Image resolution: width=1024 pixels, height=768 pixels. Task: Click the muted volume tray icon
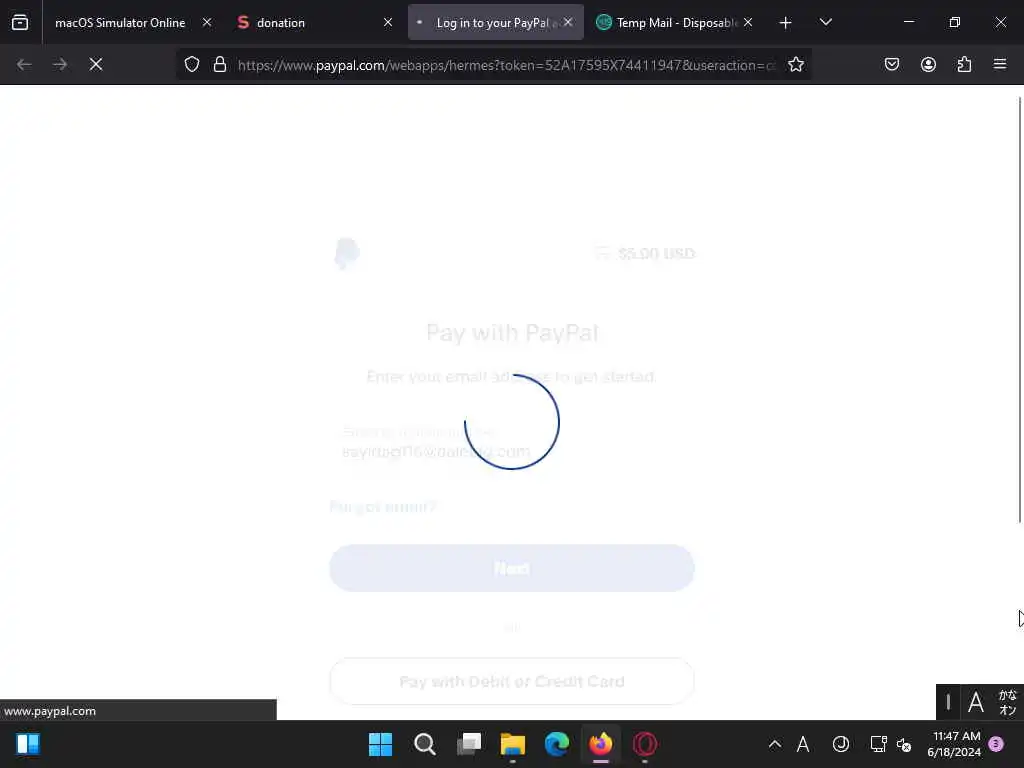click(904, 744)
